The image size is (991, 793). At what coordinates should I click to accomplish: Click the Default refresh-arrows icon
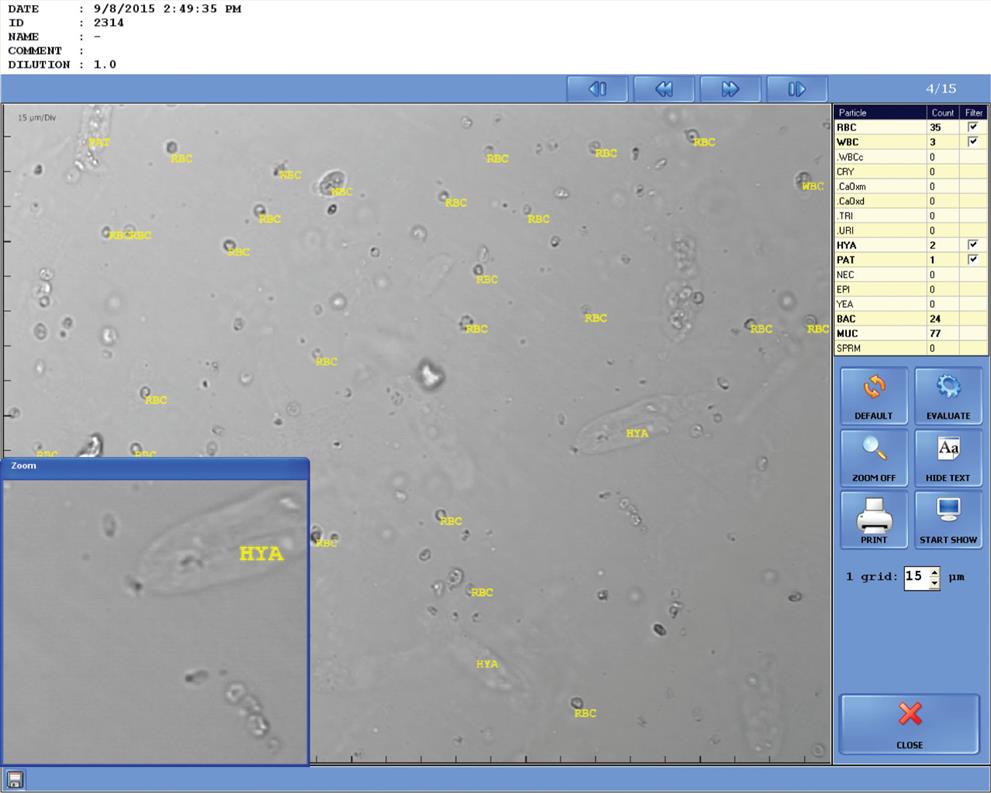873,388
